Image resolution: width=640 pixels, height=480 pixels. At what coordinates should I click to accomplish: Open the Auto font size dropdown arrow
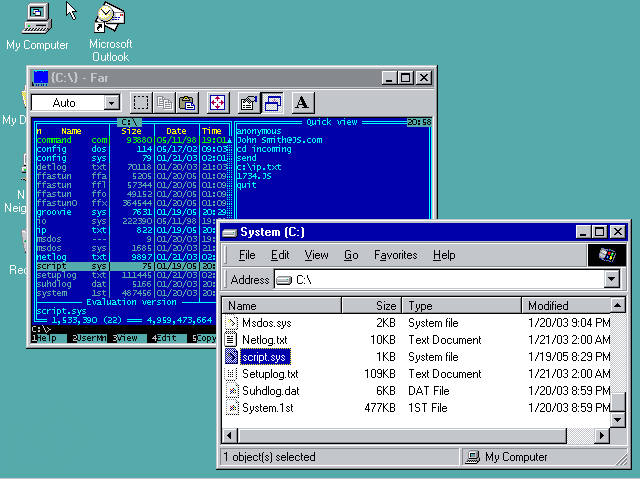(111, 103)
